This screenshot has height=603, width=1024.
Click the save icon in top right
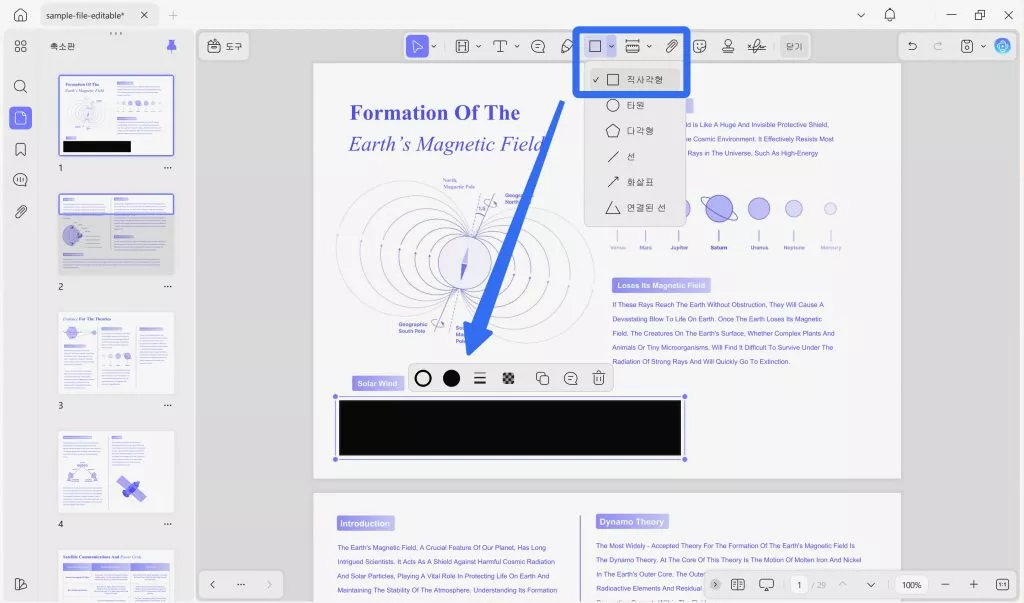(967, 46)
